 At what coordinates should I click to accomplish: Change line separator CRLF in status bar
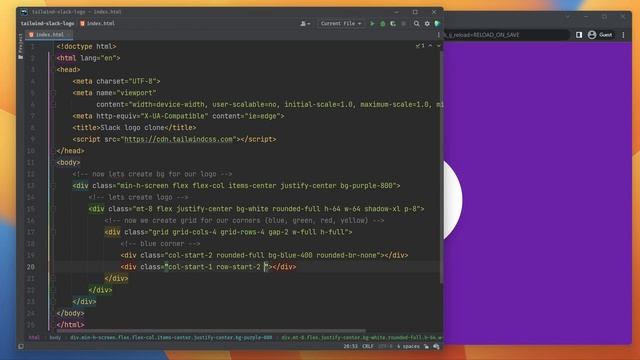(x=368, y=346)
